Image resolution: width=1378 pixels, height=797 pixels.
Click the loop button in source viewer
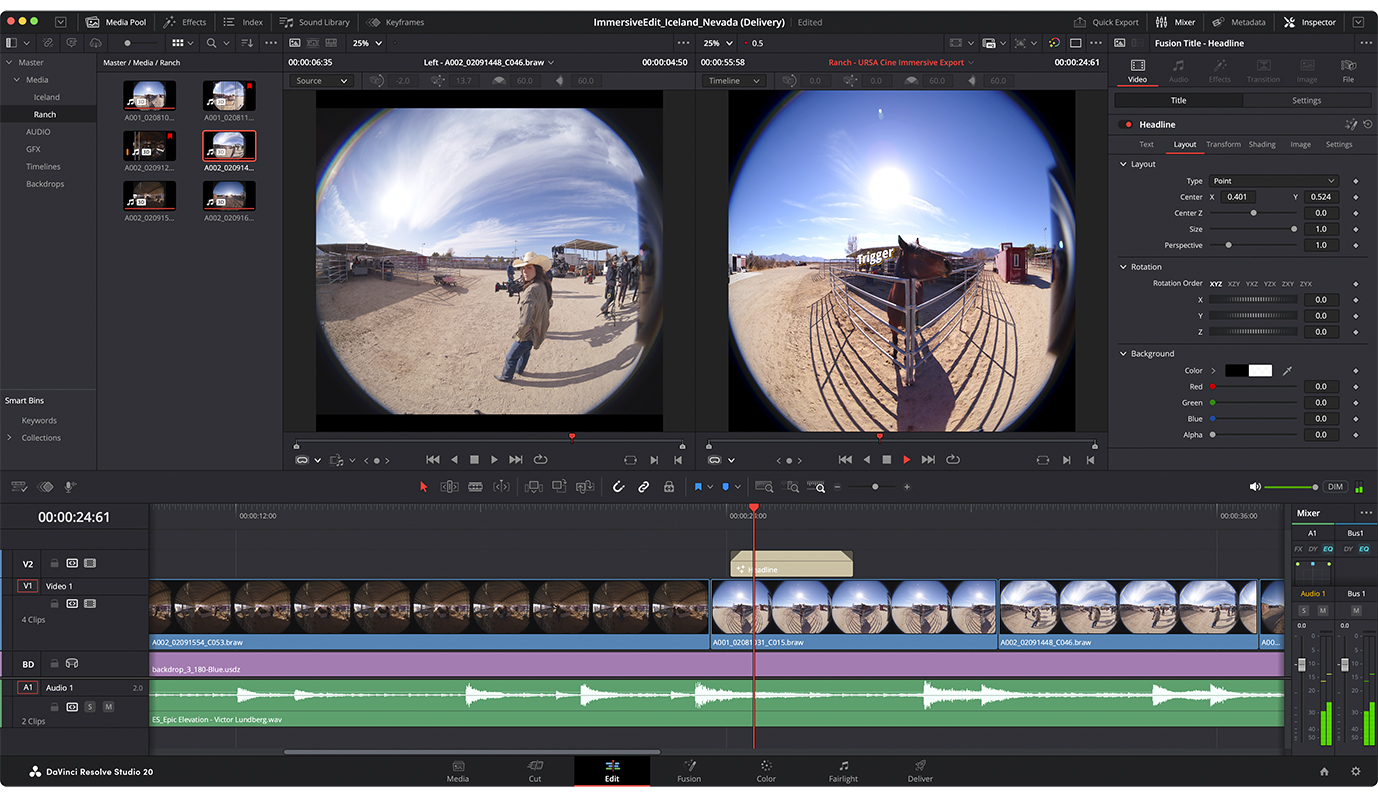[540, 460]
